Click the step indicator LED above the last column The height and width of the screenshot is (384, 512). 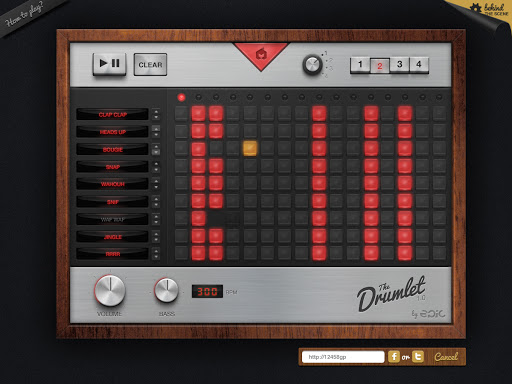(x=439, y=97)
